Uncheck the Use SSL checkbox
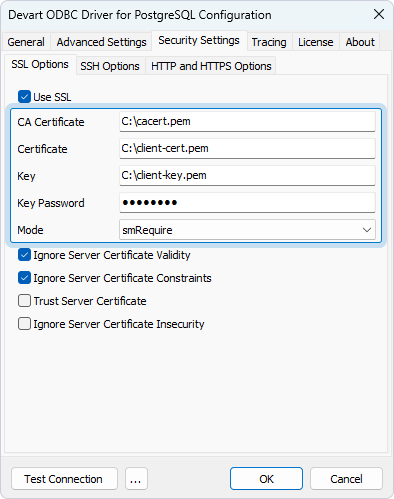 (x=24, y=97)
